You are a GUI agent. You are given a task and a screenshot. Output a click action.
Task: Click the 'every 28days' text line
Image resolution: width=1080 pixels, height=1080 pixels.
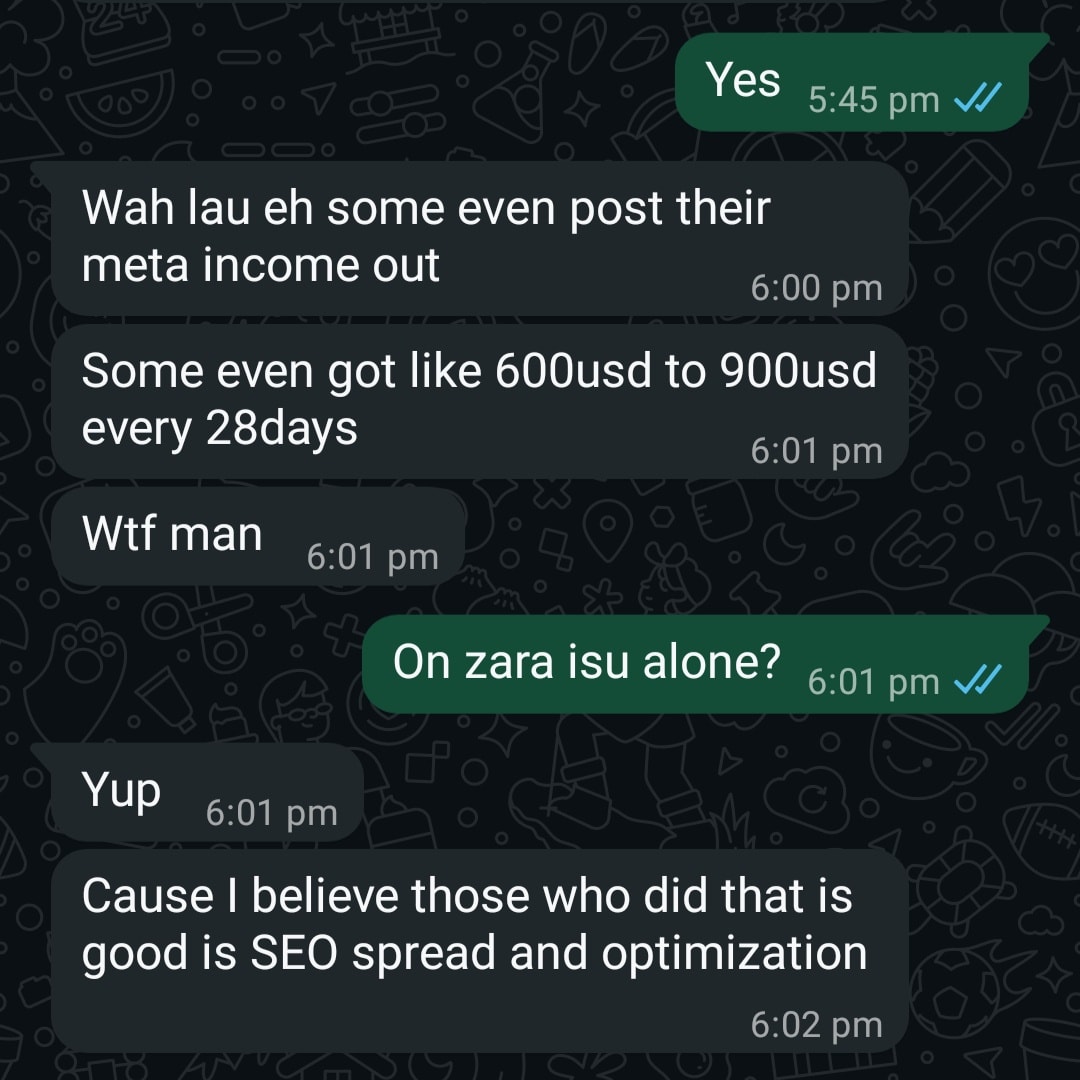click(x=220, y=429)
